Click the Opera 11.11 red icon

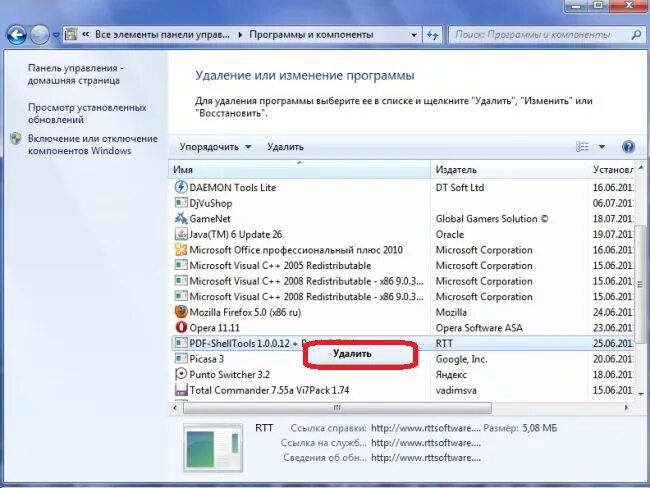coord(181,327)
